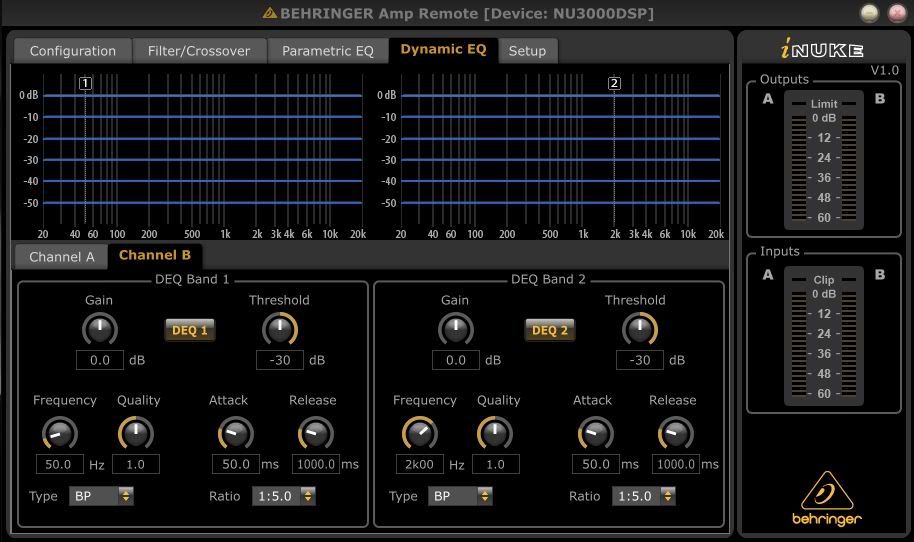
Task: Click the Inputs 'Clip' indicator label
Action: click(824, 280)
